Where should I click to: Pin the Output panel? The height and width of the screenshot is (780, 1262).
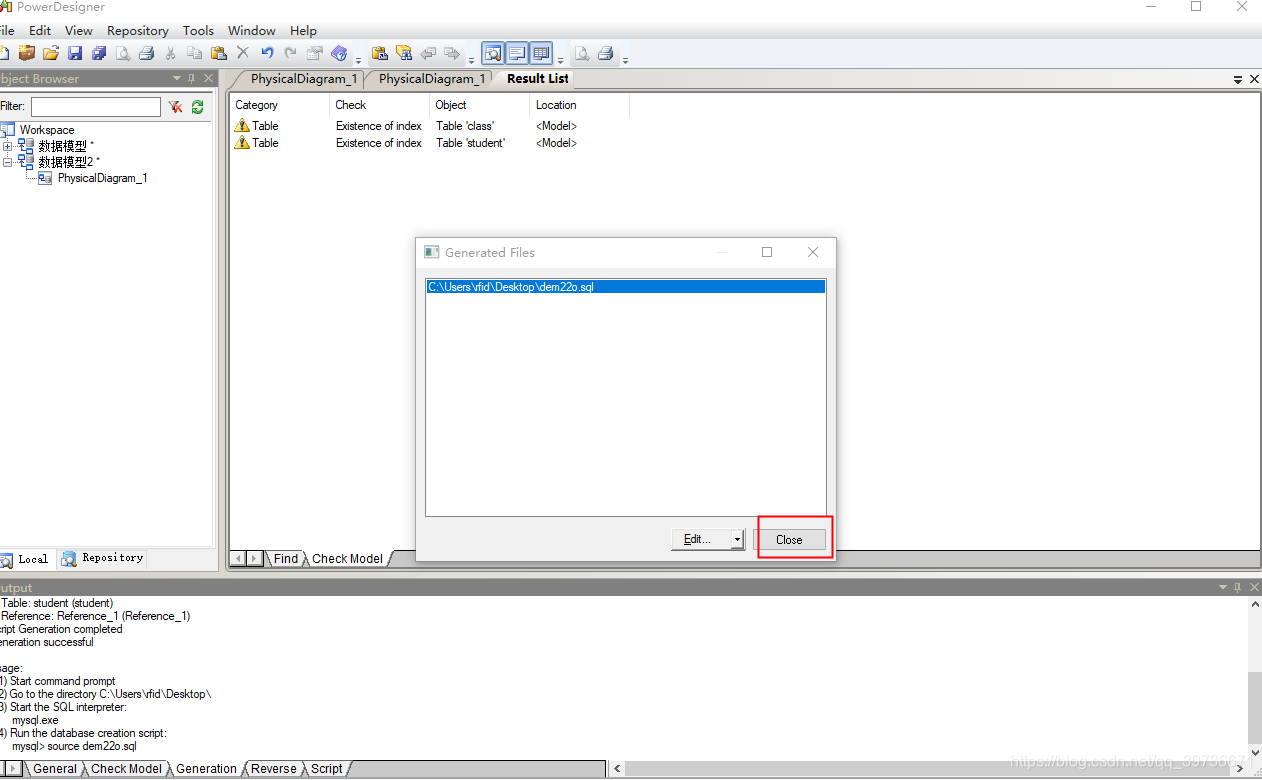coord(1237,588)
